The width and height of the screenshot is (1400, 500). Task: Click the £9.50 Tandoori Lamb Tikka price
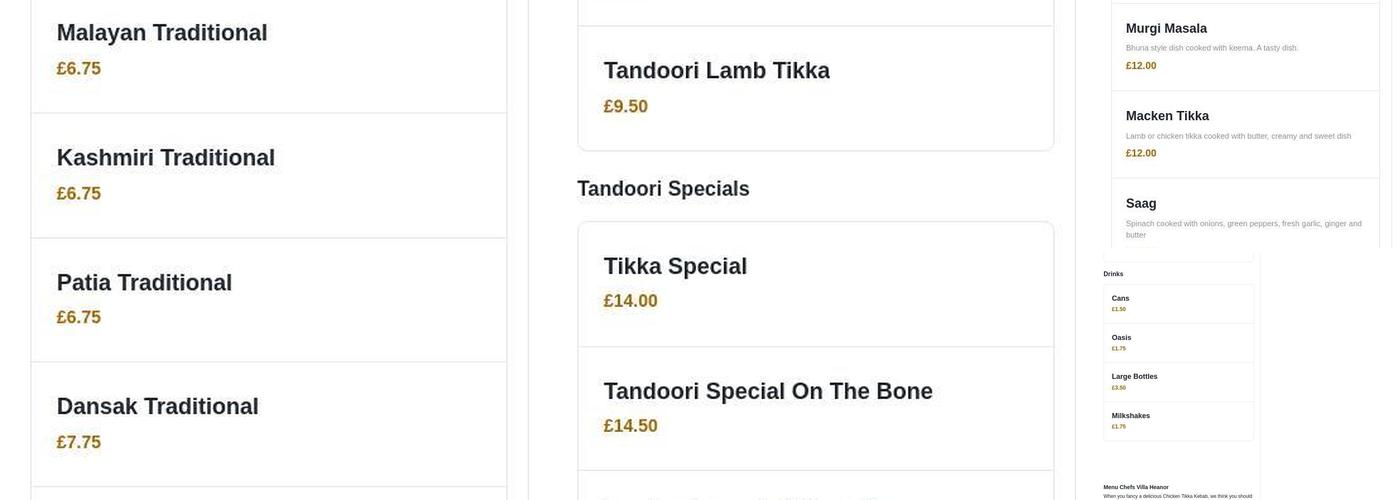[x=626, y=106]
